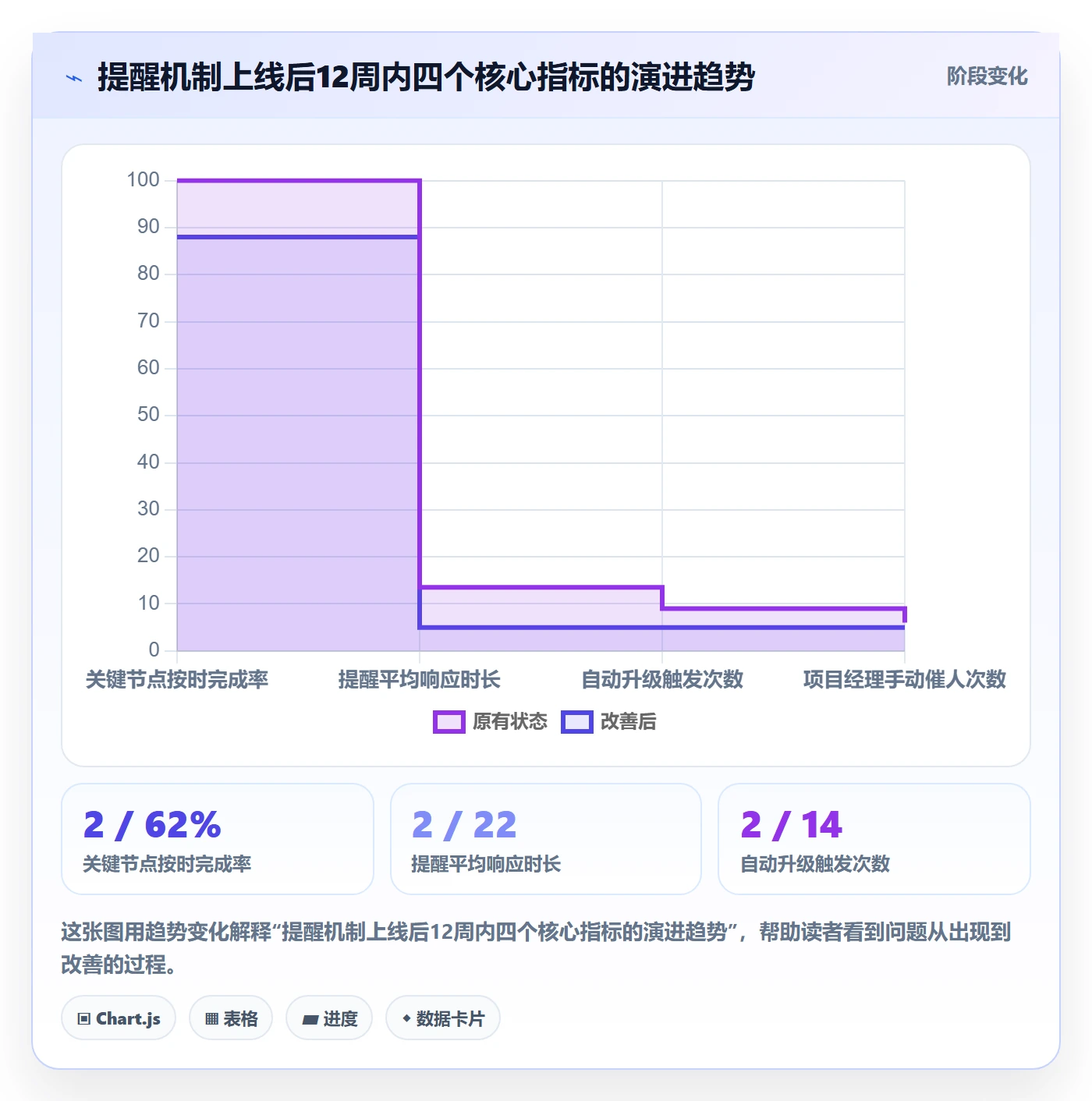Click the description paragraph starting 这张图用趋势变化

pos(537,948)
